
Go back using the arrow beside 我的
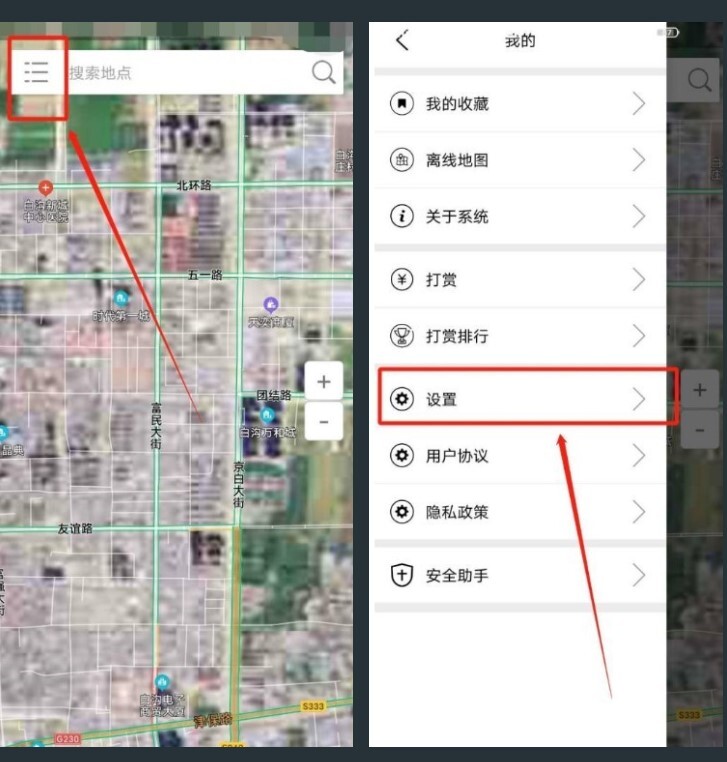click(403, 40)
